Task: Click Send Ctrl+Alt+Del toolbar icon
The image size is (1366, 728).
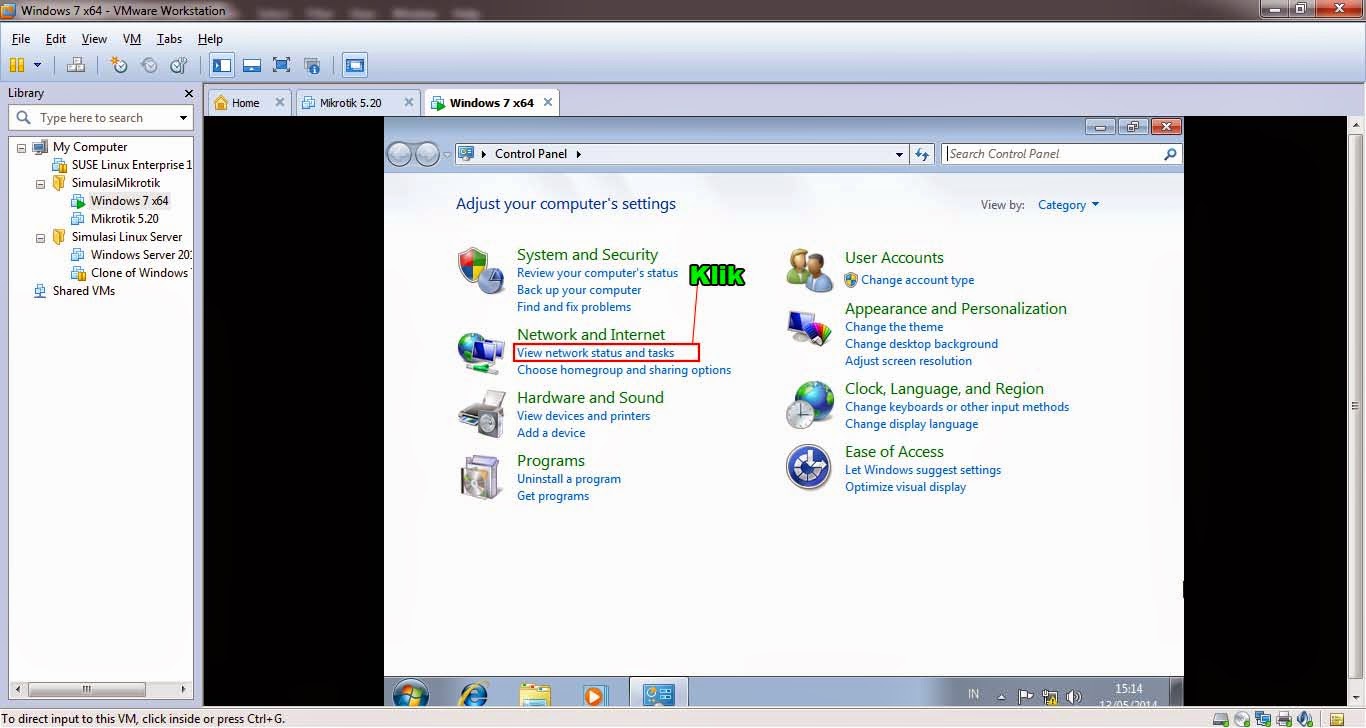Action: [76, 65]
